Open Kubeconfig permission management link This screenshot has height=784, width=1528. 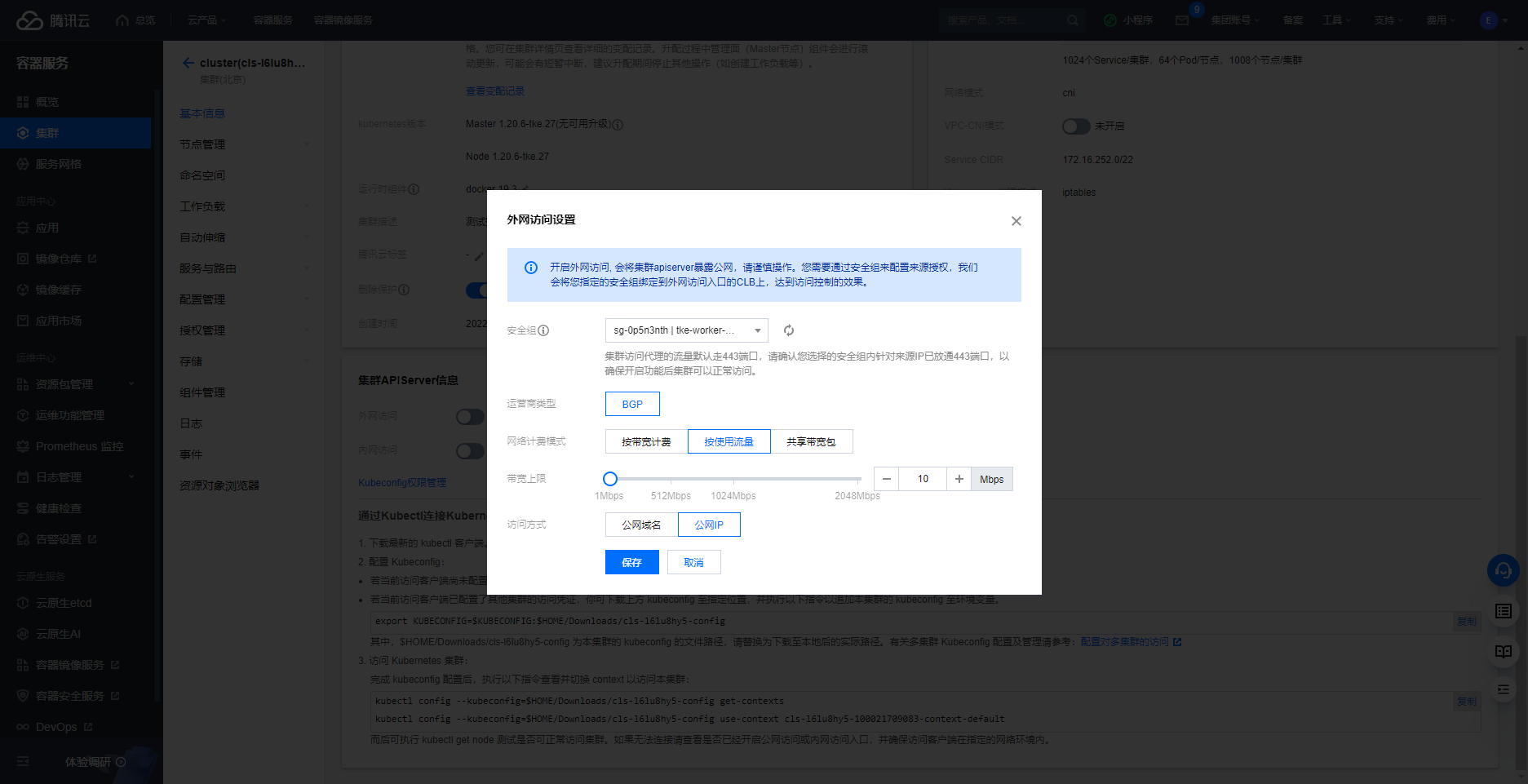[x=402, y=483]
